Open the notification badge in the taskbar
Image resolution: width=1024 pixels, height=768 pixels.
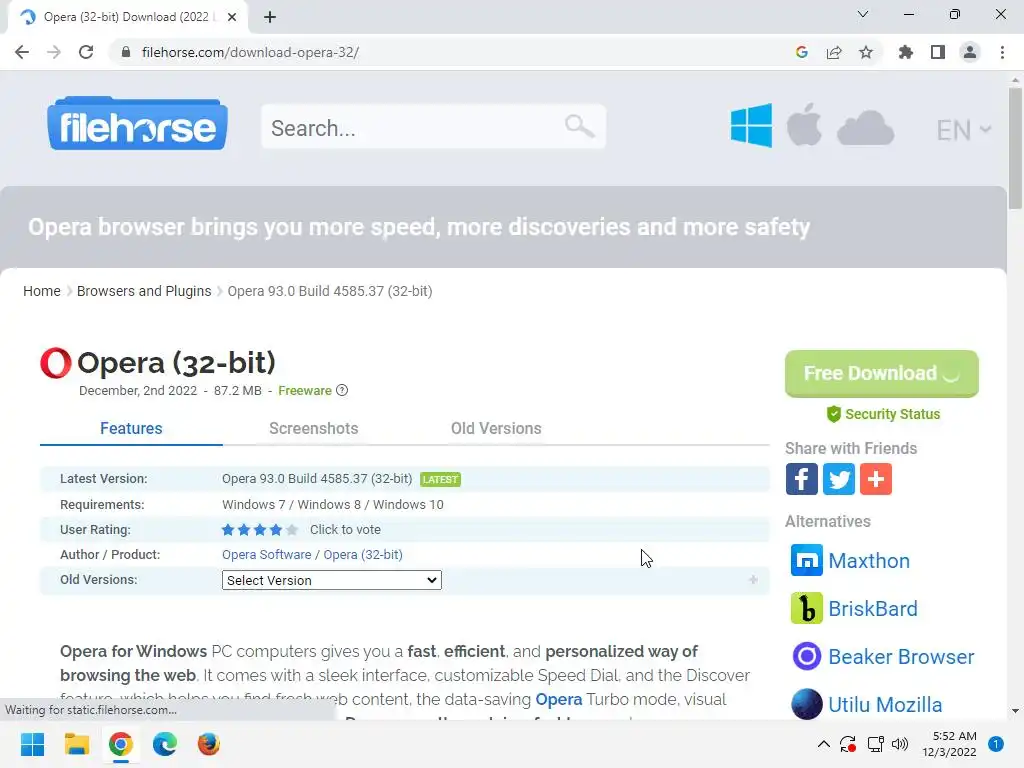point(995,744)
